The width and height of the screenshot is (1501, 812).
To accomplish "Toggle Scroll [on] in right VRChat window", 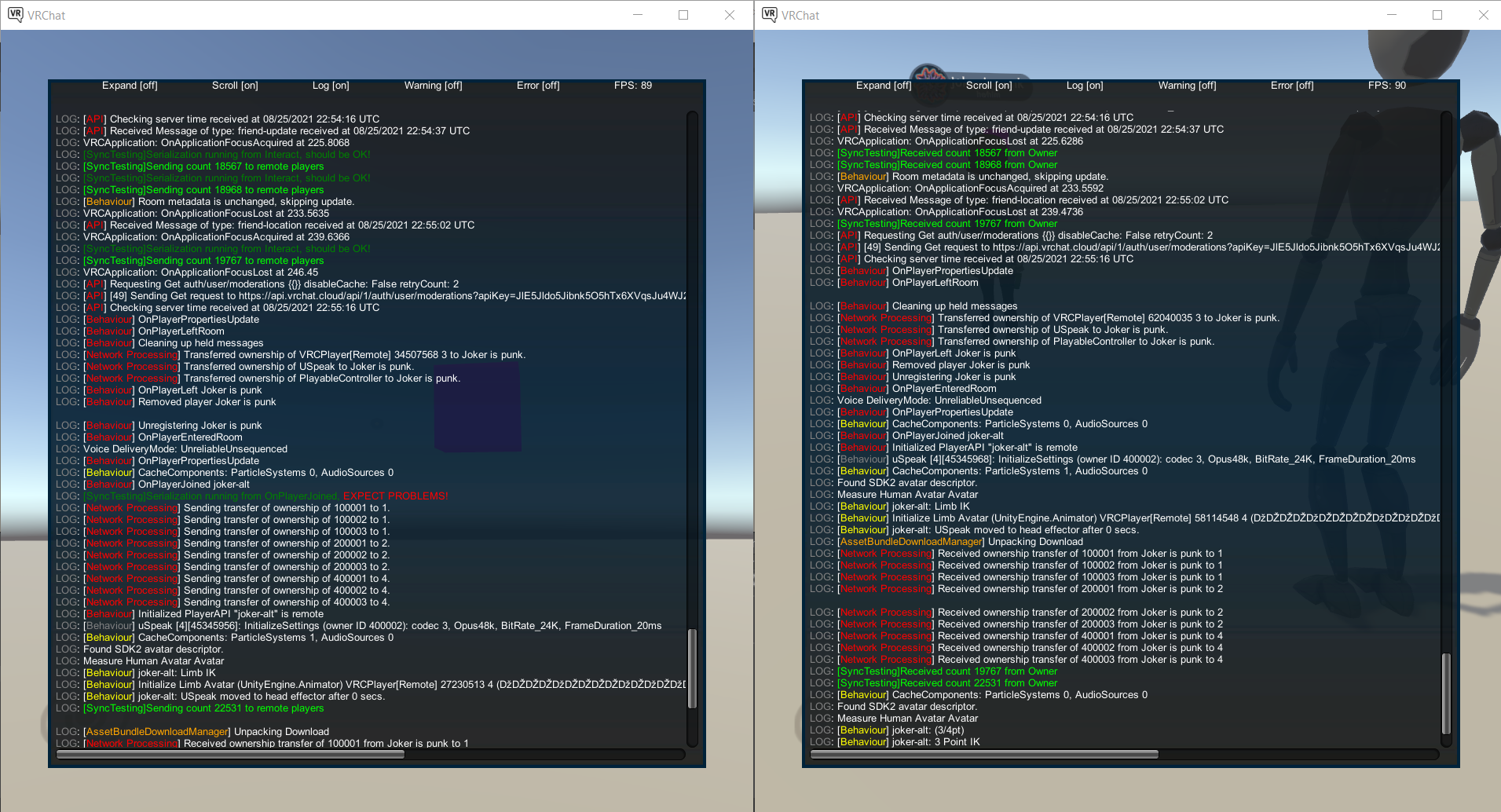I will (x=989, y=86).
